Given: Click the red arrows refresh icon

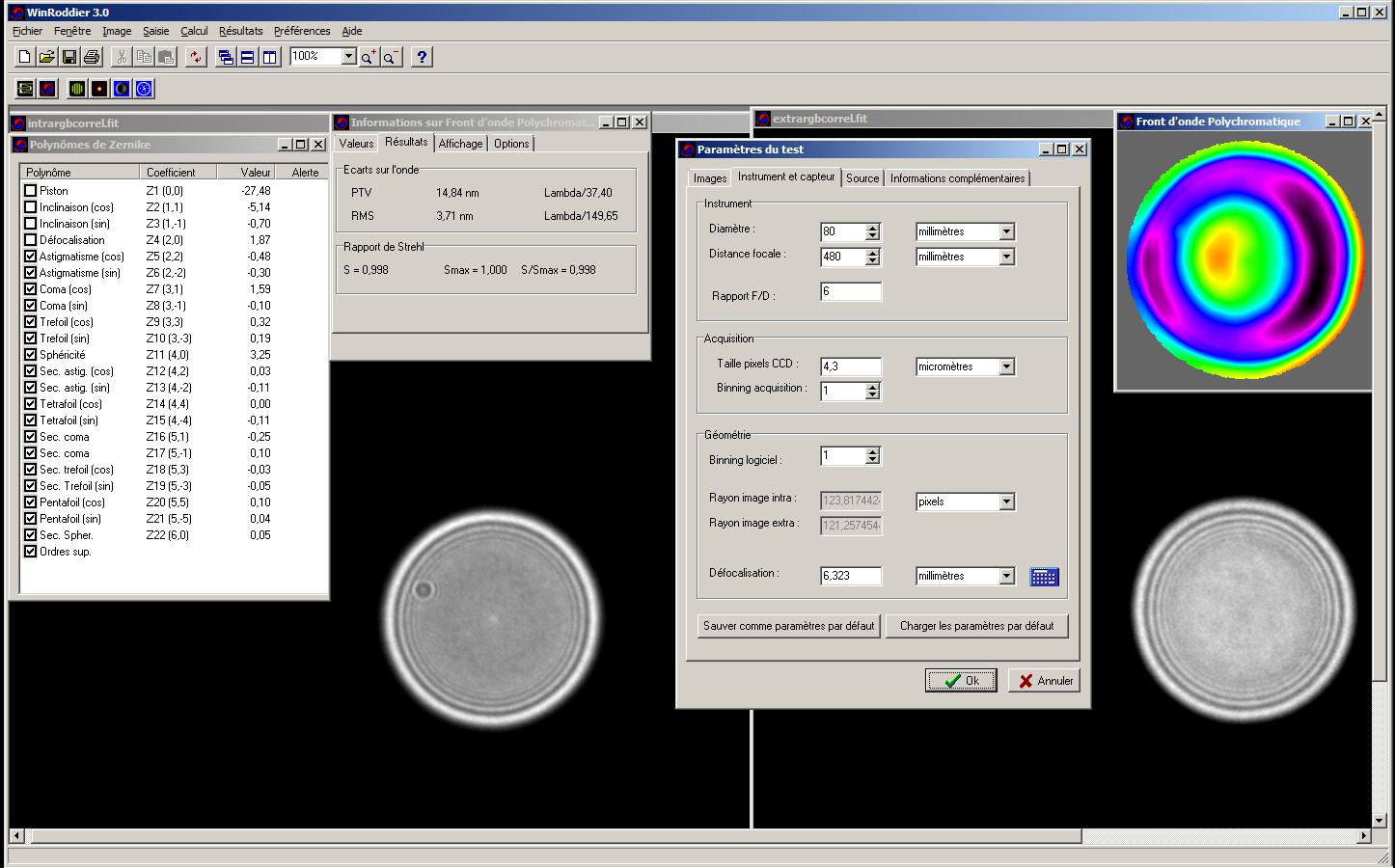Looking at the screenshot, I should click(x=196, y=58).
